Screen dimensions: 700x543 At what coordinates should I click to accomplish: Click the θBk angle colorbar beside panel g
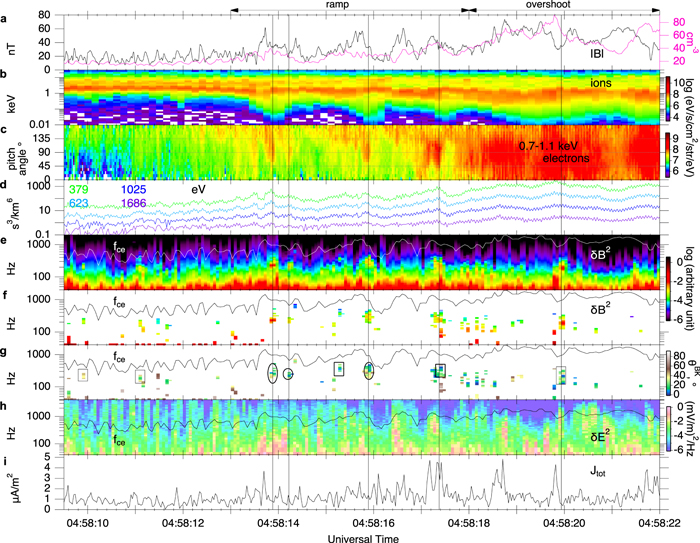(669, 373)
